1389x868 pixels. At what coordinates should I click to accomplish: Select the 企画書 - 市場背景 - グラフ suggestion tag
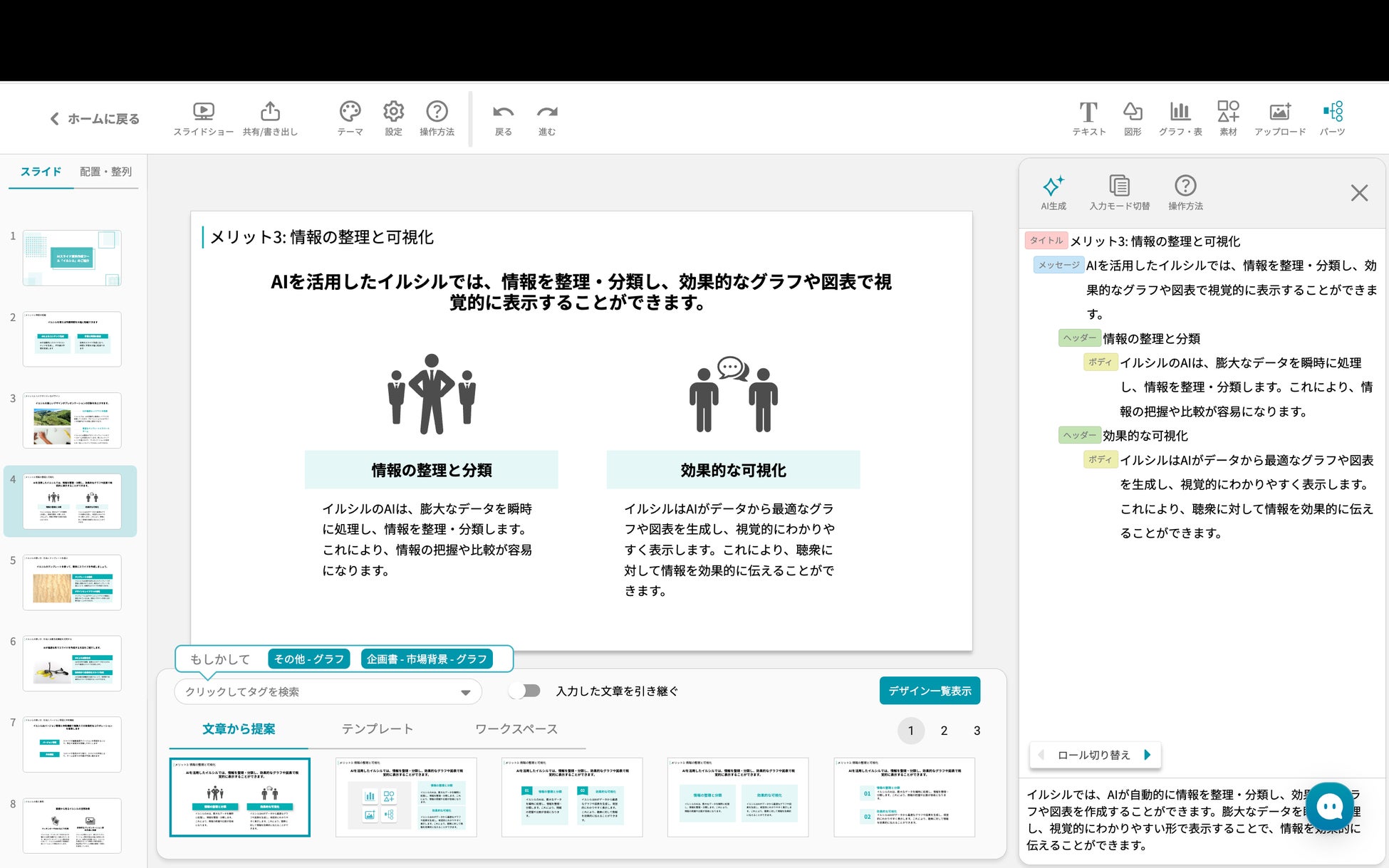[x=427, y=659]
